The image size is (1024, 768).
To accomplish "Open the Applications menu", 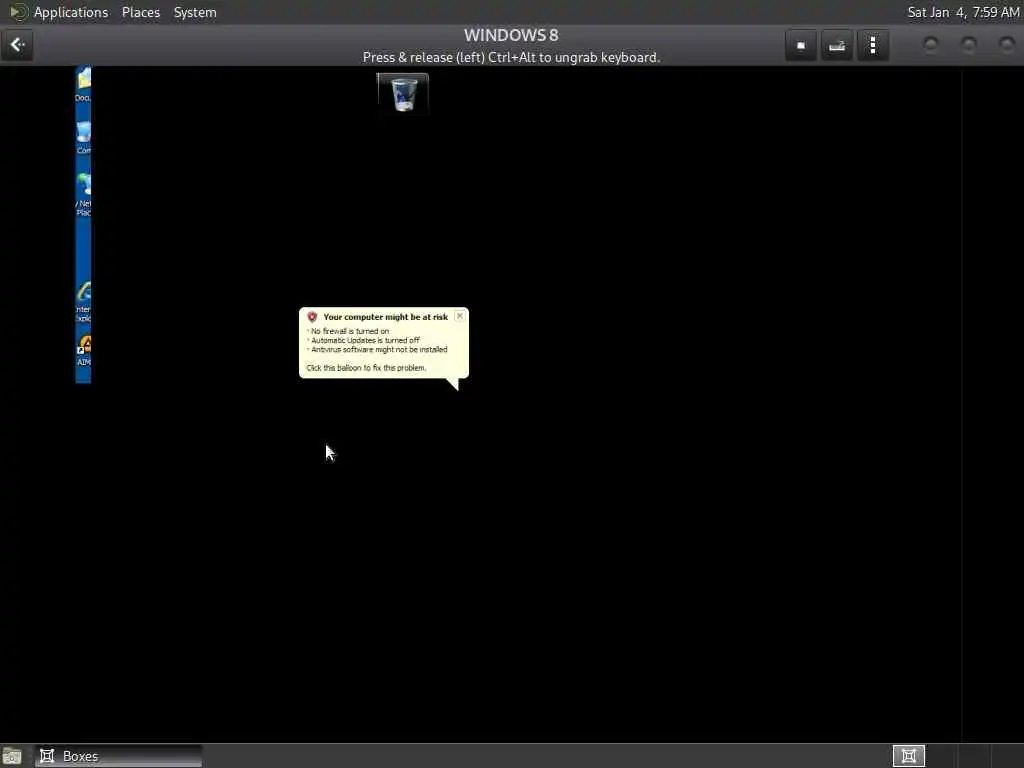I will click(x=71, y=12).
